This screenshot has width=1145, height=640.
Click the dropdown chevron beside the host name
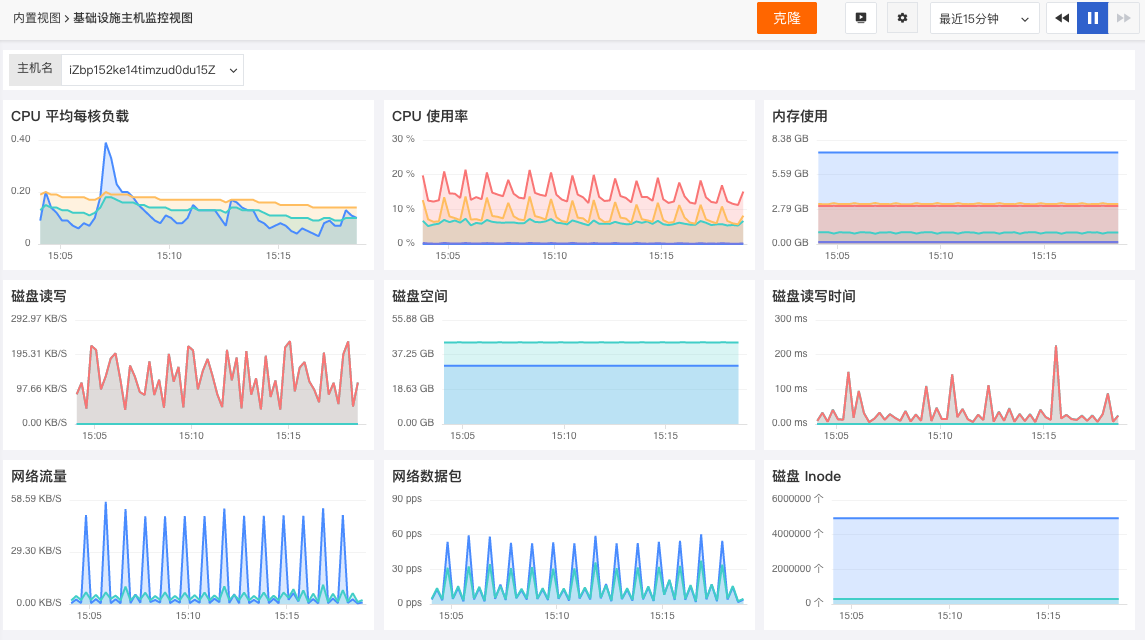pos(233,71)
